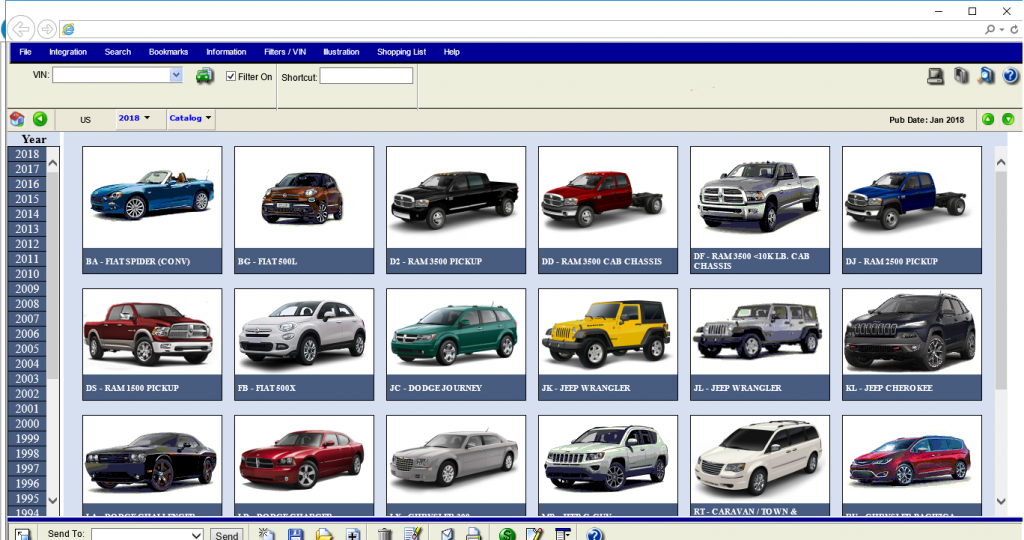Select year 2012 in the Year list

27,244
